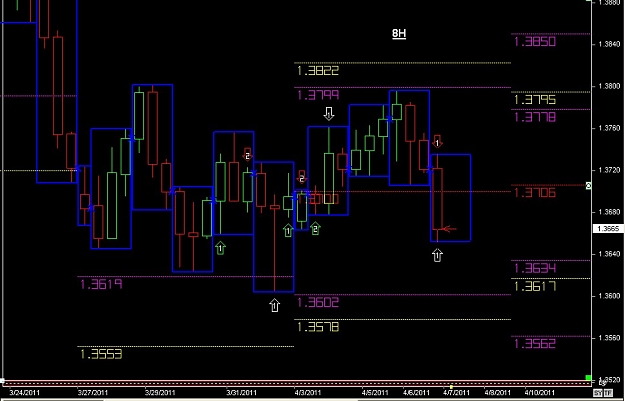Click the 3/31/2011 date on the time axis

242,393
